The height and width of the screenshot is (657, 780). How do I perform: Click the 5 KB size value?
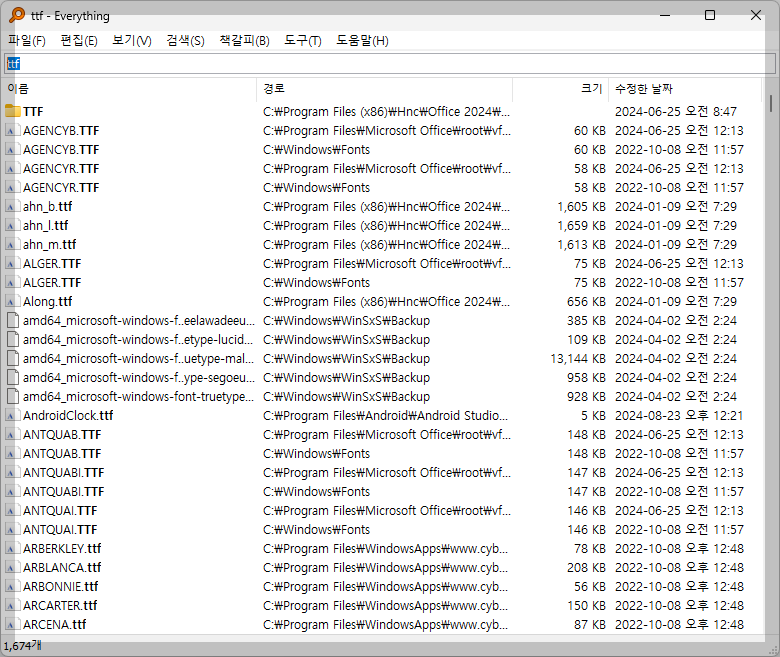click(x=593, y=415)
